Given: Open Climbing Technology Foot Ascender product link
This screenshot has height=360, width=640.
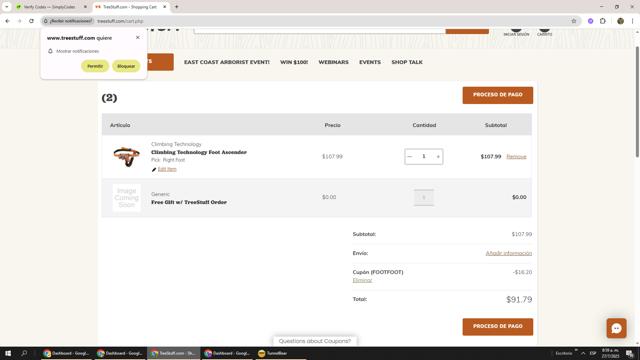Looking at the screenshot, I should pos(199,152).
